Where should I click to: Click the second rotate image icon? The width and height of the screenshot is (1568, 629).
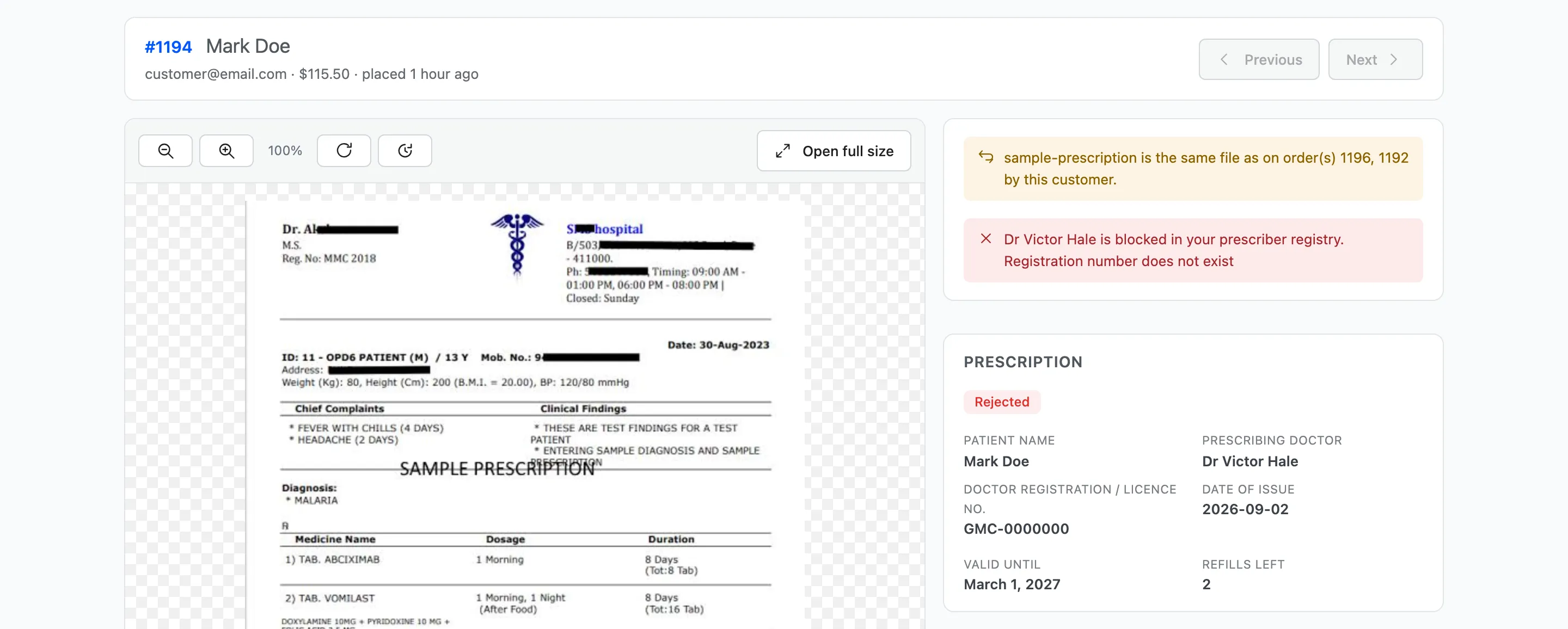click(405, 150)
